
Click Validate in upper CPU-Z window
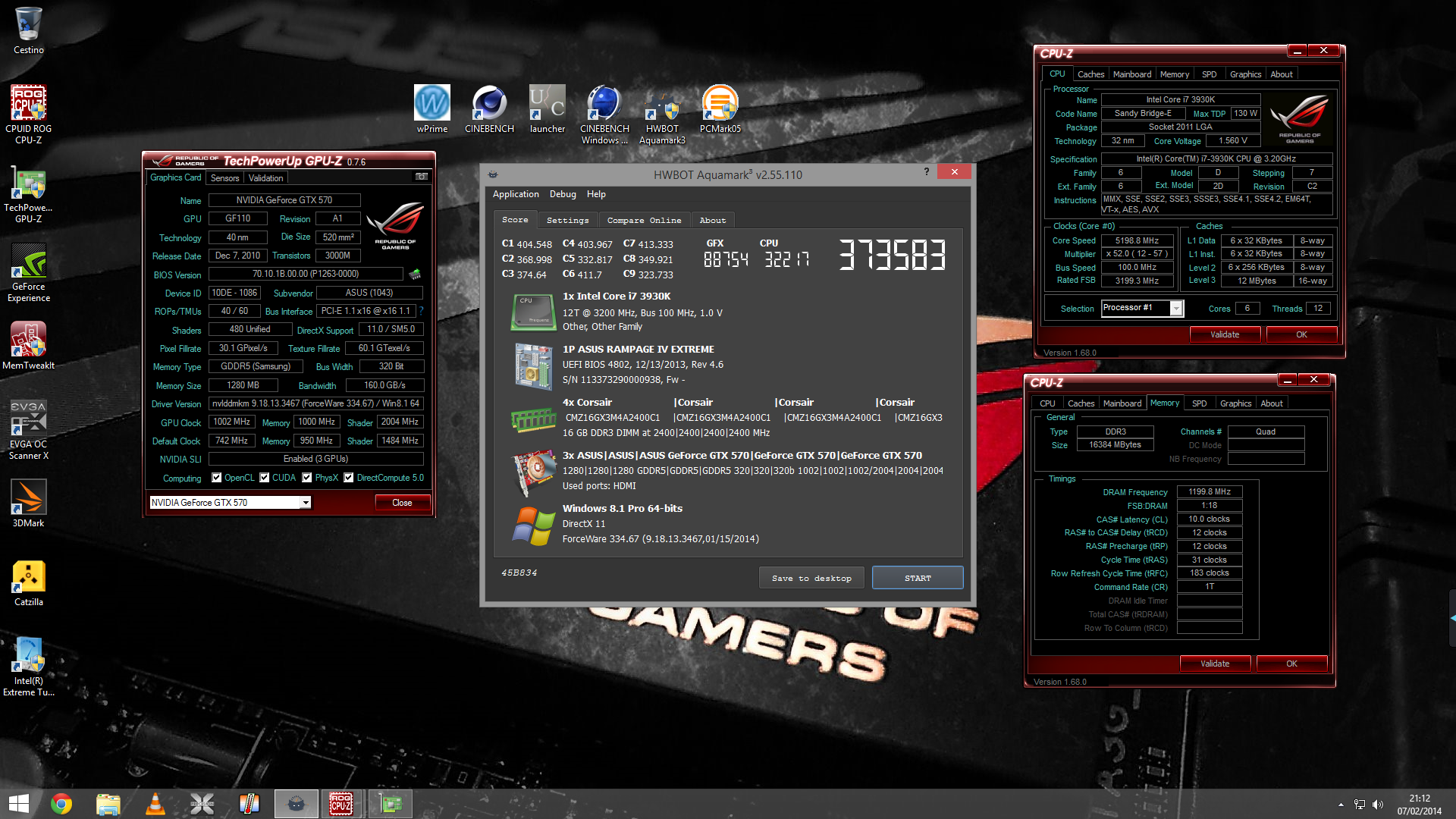[1225, 334]
